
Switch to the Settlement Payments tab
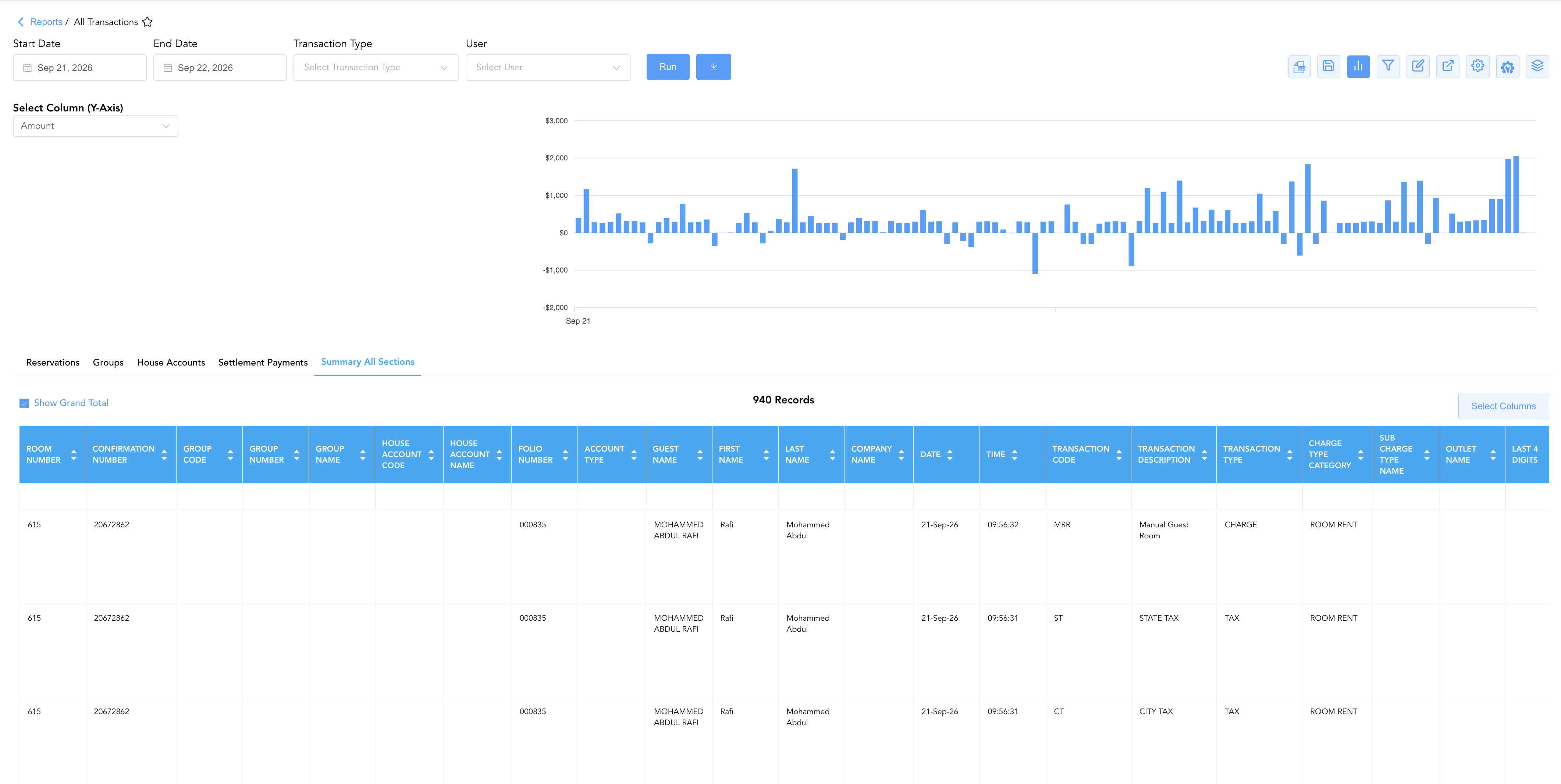(x=263, y=362)
